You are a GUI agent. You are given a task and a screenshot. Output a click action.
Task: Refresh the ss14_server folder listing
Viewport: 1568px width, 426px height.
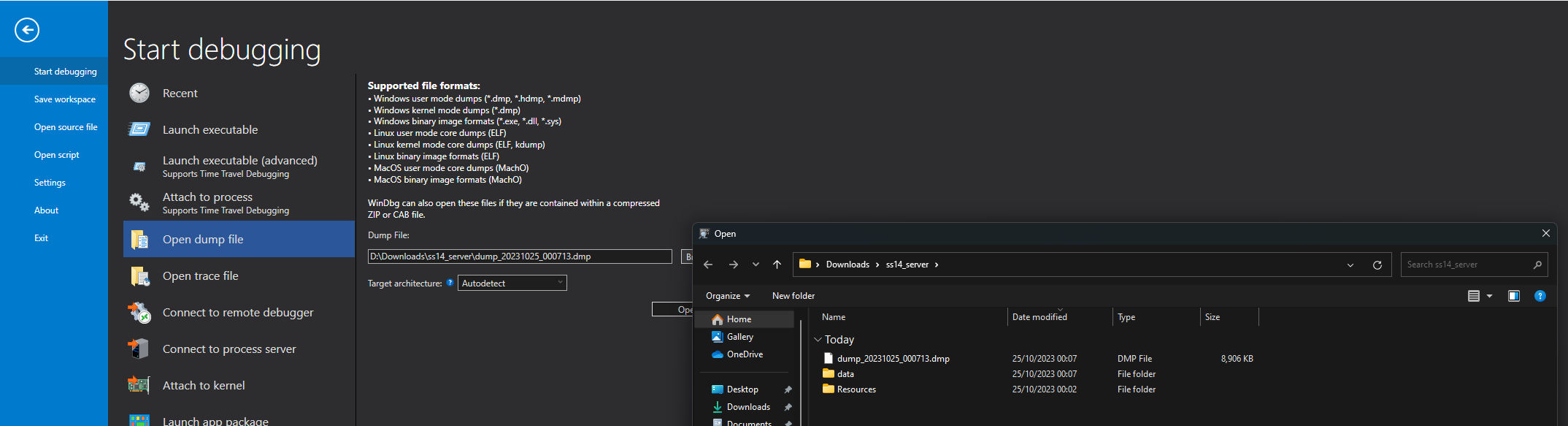pyautogui.click(x=1377, y=265)
